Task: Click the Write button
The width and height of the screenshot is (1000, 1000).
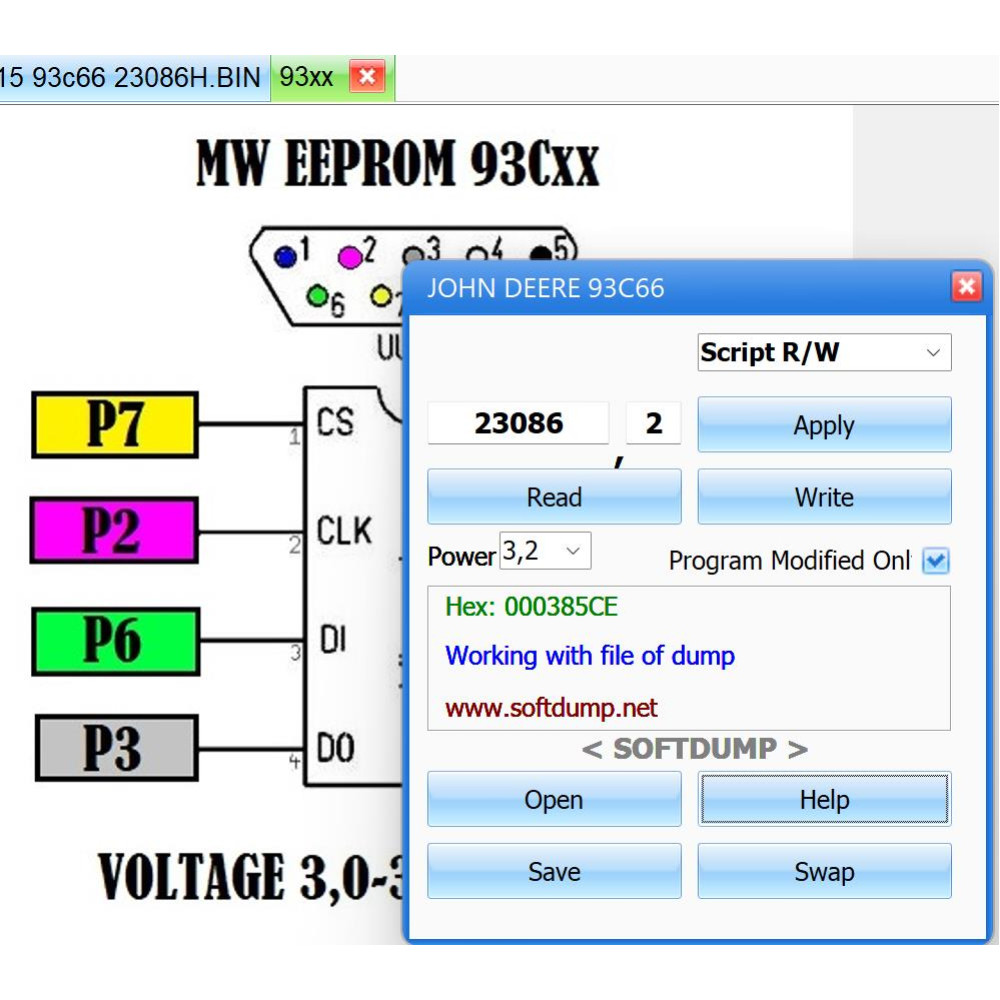Action: [x=824, y=497]
